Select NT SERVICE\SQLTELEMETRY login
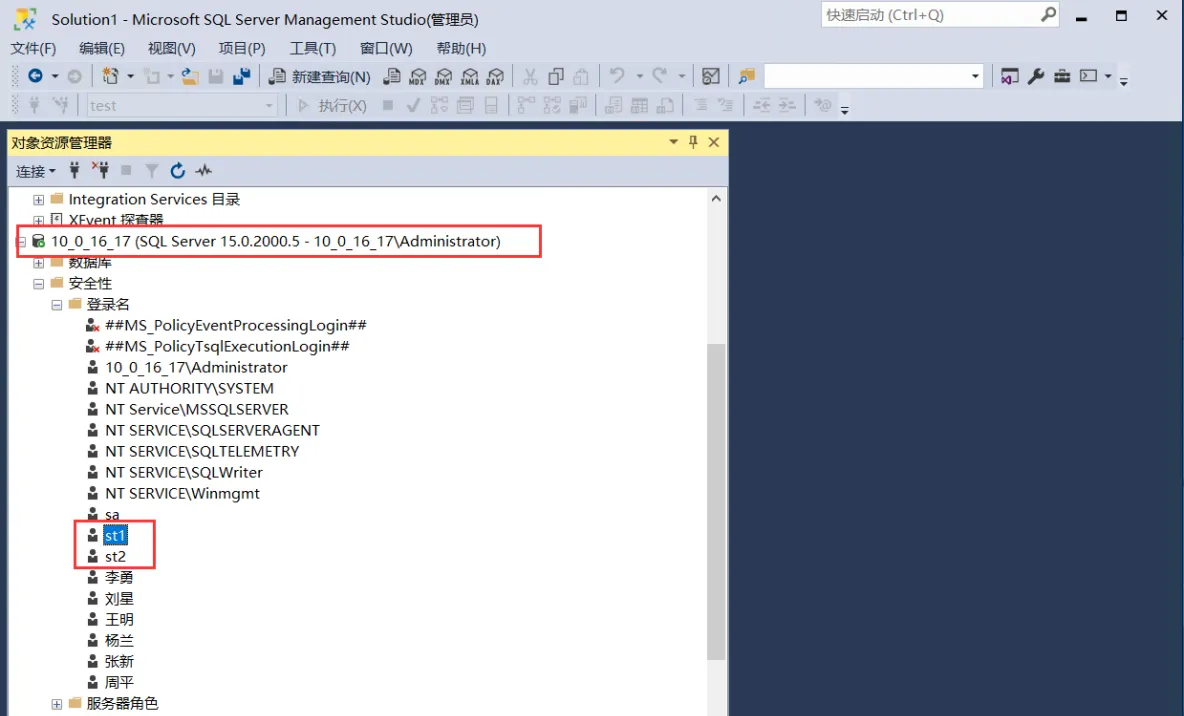1184x716 pixels. coord(202,452)
